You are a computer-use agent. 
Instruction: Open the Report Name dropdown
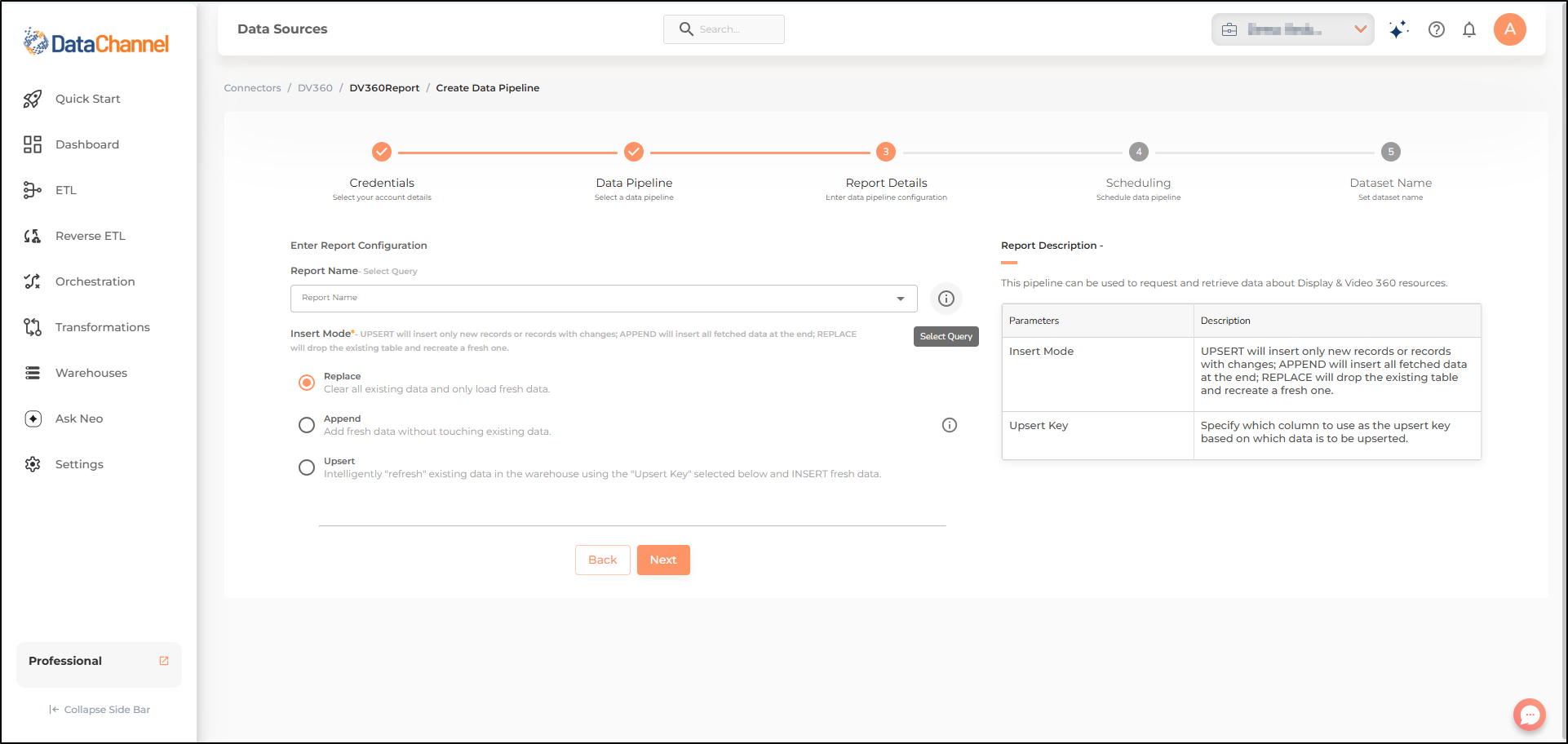pyautogui.click(x=604, y=299)
